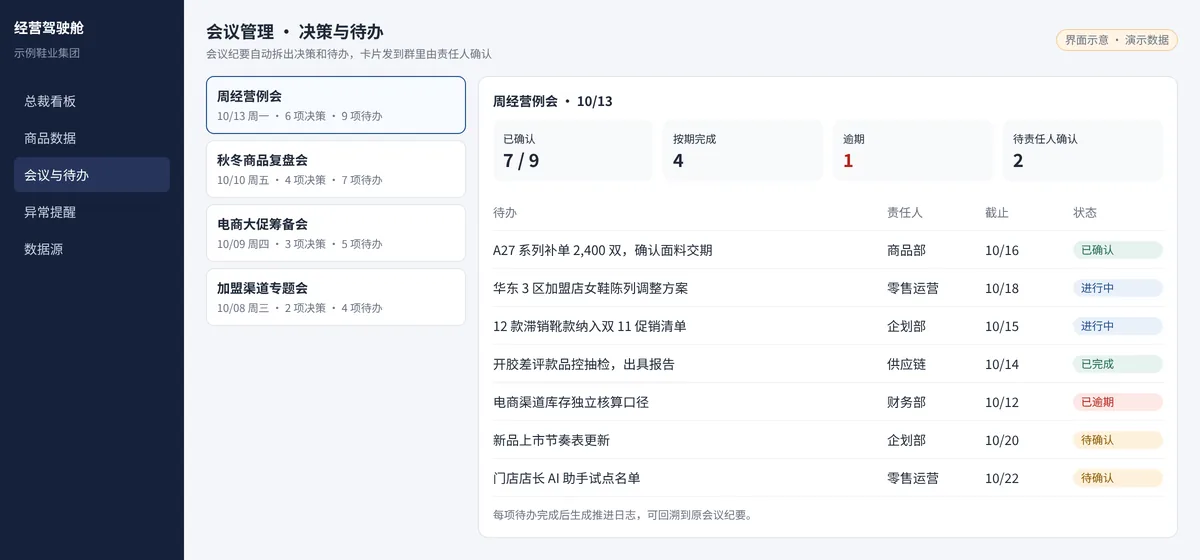
Task: Click 零售运营 owner in 华东 3 区 row
Action: click(912, 288)
